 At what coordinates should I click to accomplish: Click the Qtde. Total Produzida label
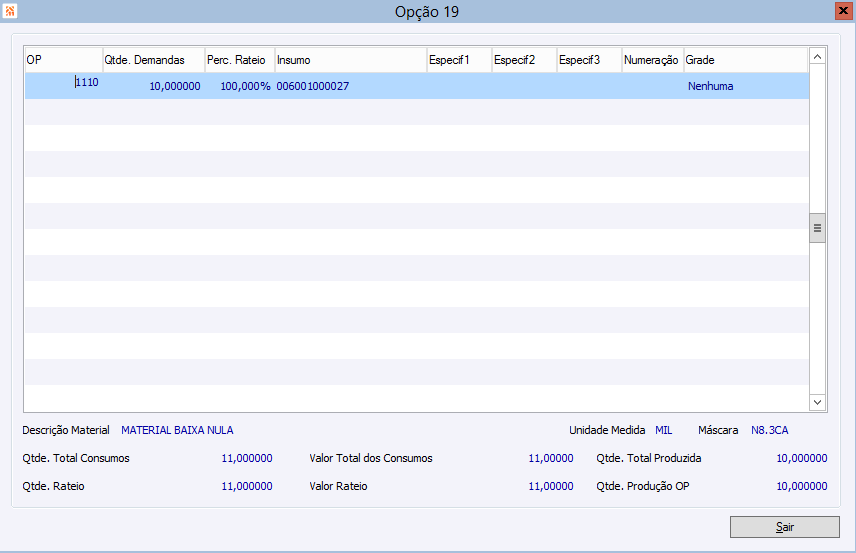tap(649, 458)
